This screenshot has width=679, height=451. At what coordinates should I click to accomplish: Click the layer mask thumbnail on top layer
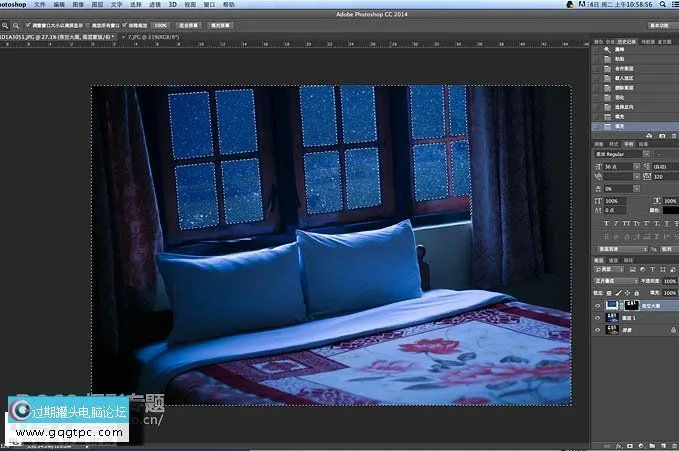(x=634, y=304)
